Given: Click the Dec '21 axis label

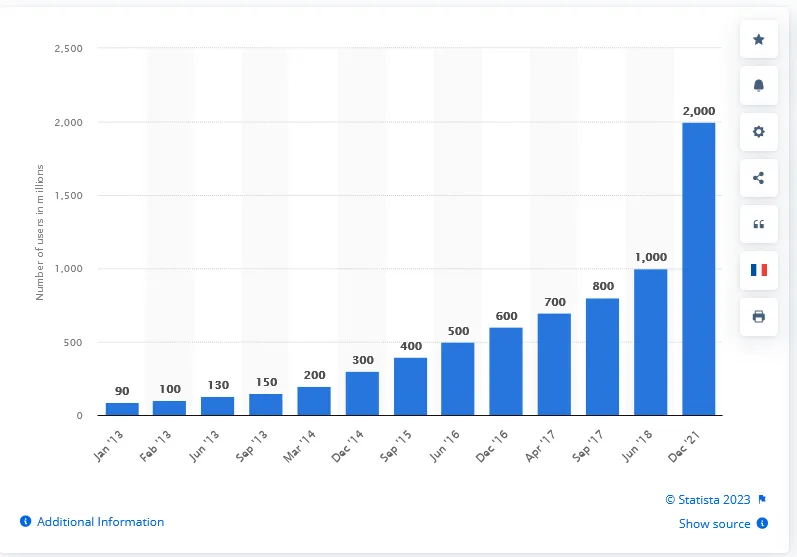Looking at the screenshot, I should (x=684, y=446).
